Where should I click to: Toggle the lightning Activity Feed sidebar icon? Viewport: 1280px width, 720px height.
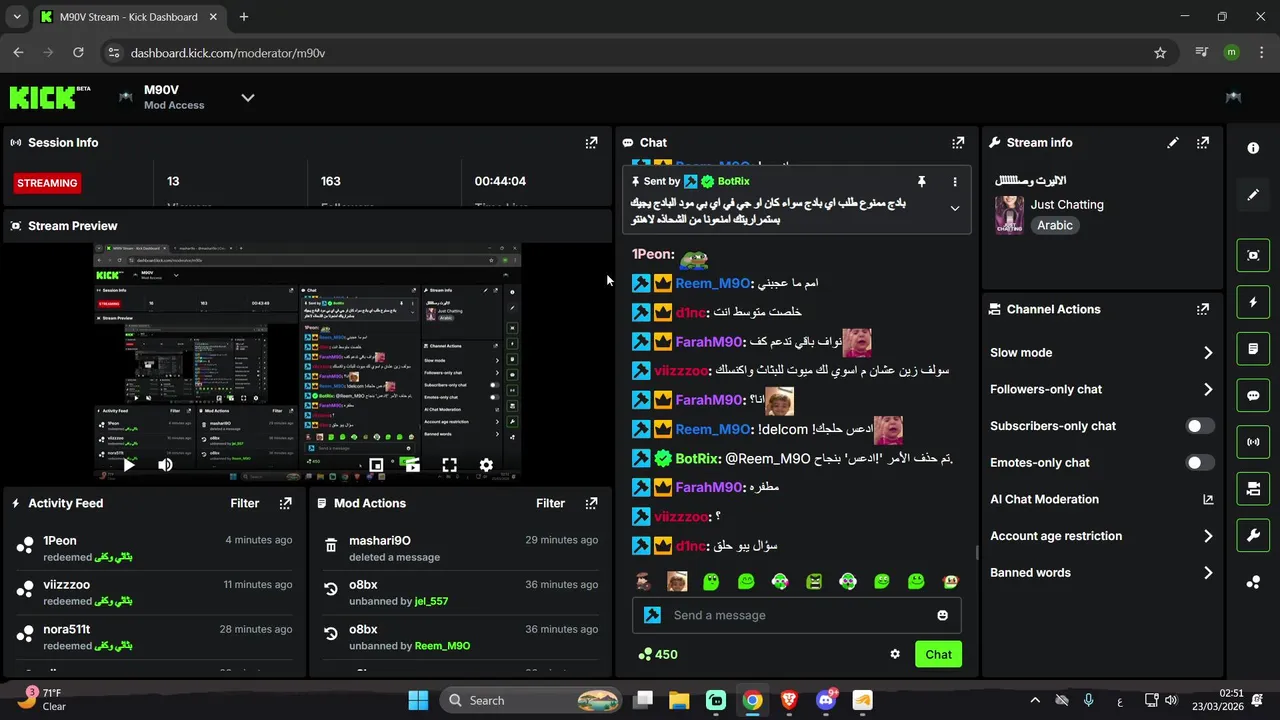tap(1253, 302)
